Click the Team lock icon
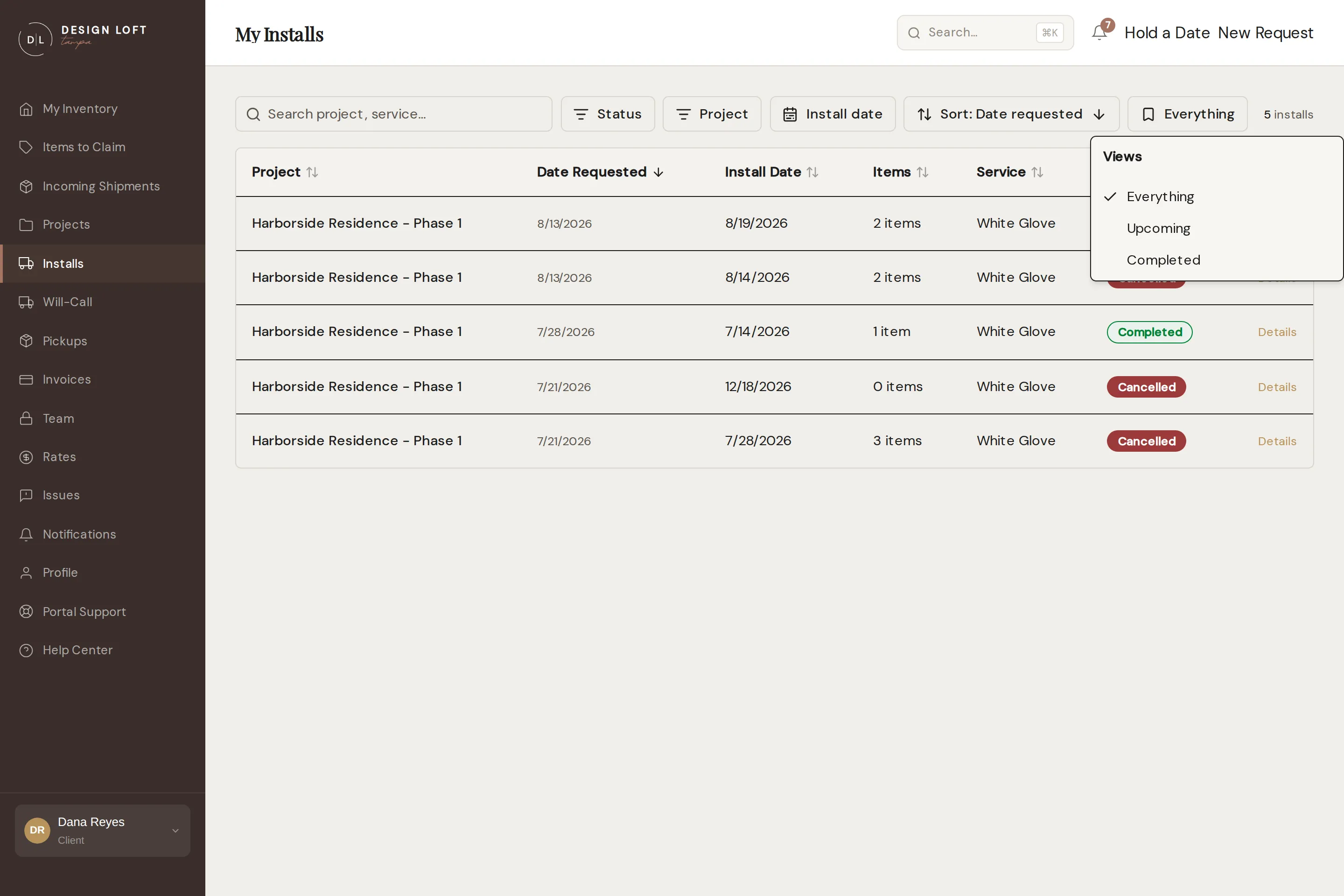This screenshot has height=896, width=1344. (26, 418)
